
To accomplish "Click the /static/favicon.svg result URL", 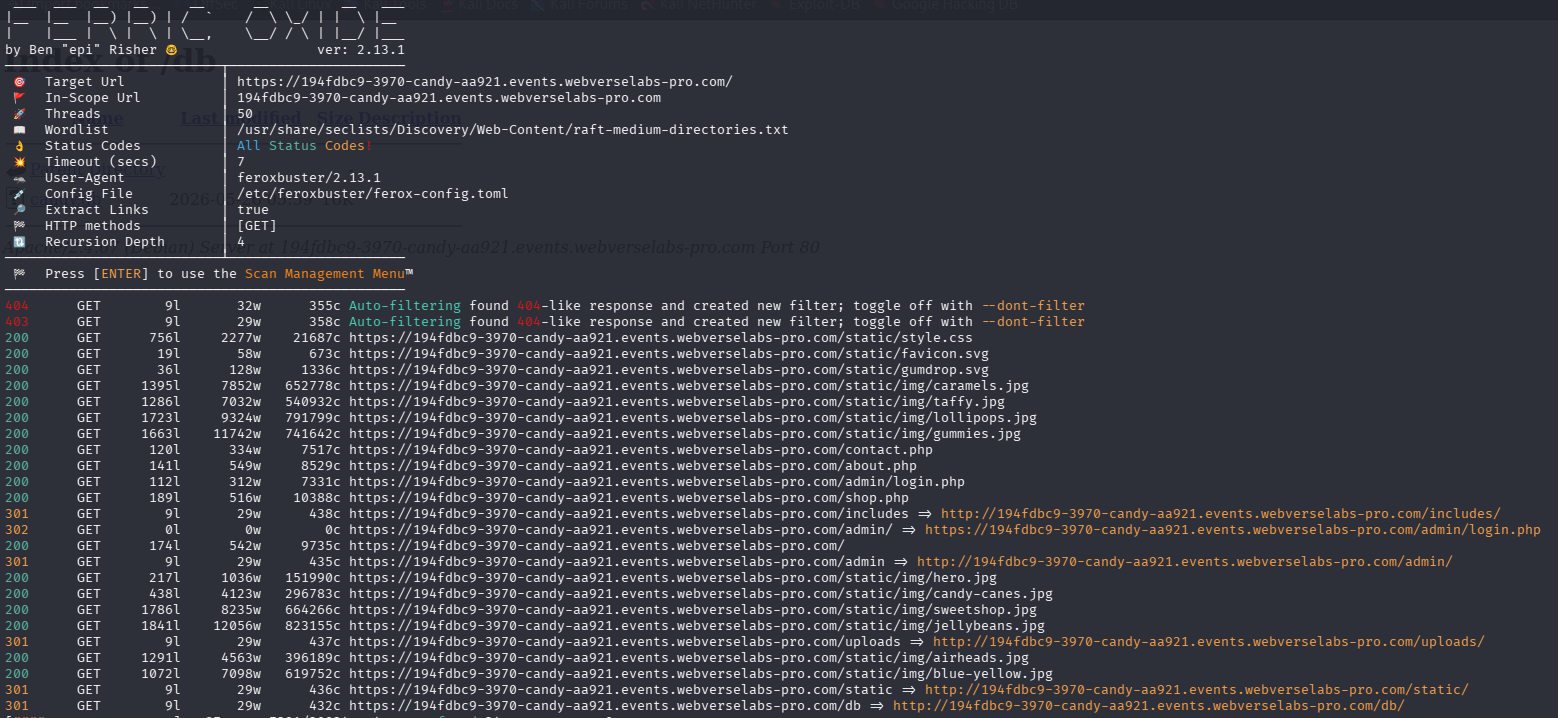I will pyautogui.click(x=669, y=354).
